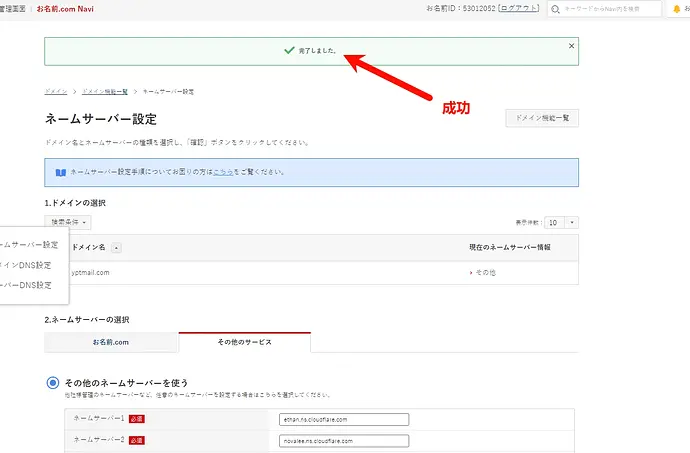Expand その他 nameserver info chevron

coord(471,273)
